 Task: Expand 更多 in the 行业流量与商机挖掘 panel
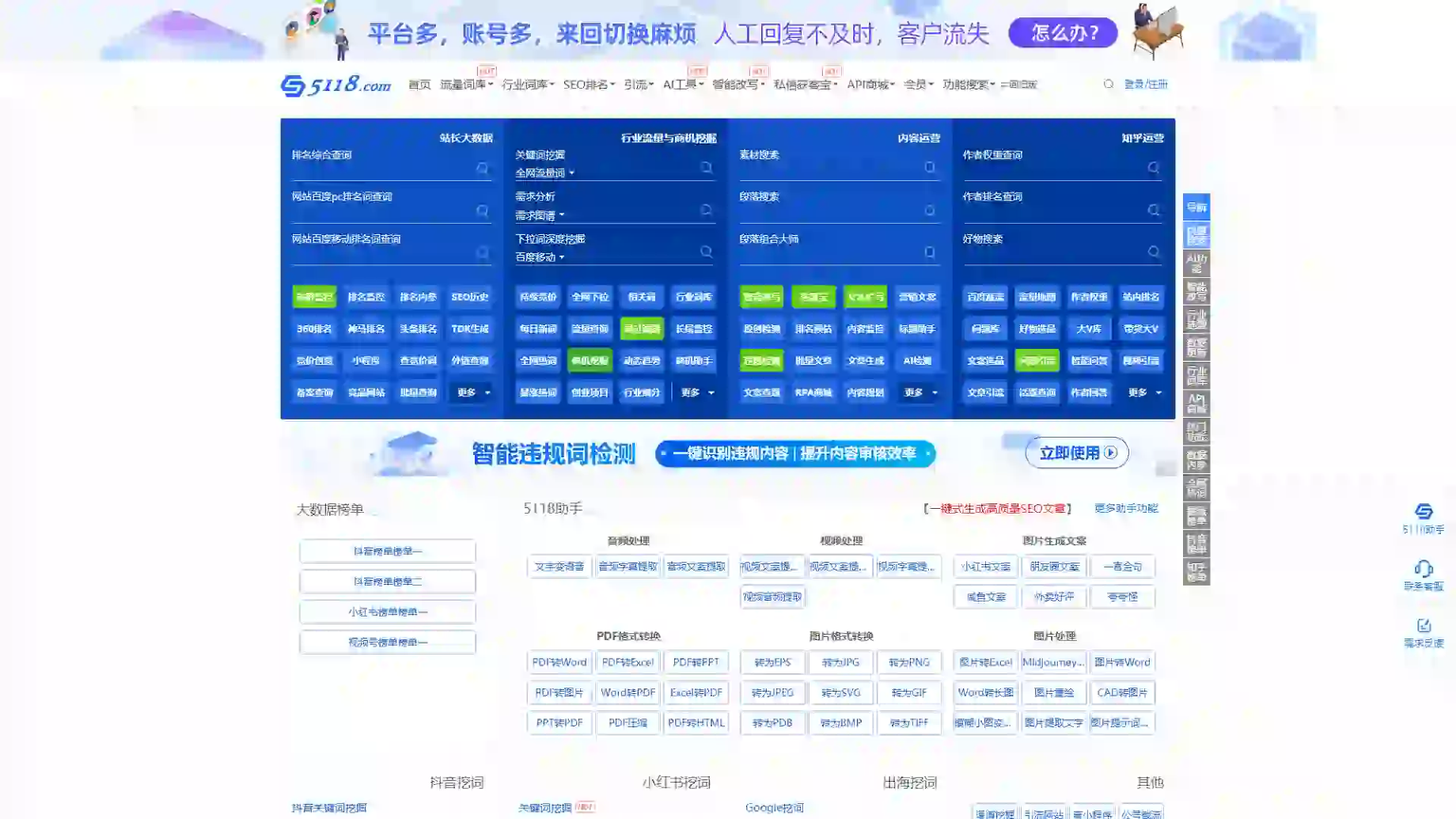point(696,392)
